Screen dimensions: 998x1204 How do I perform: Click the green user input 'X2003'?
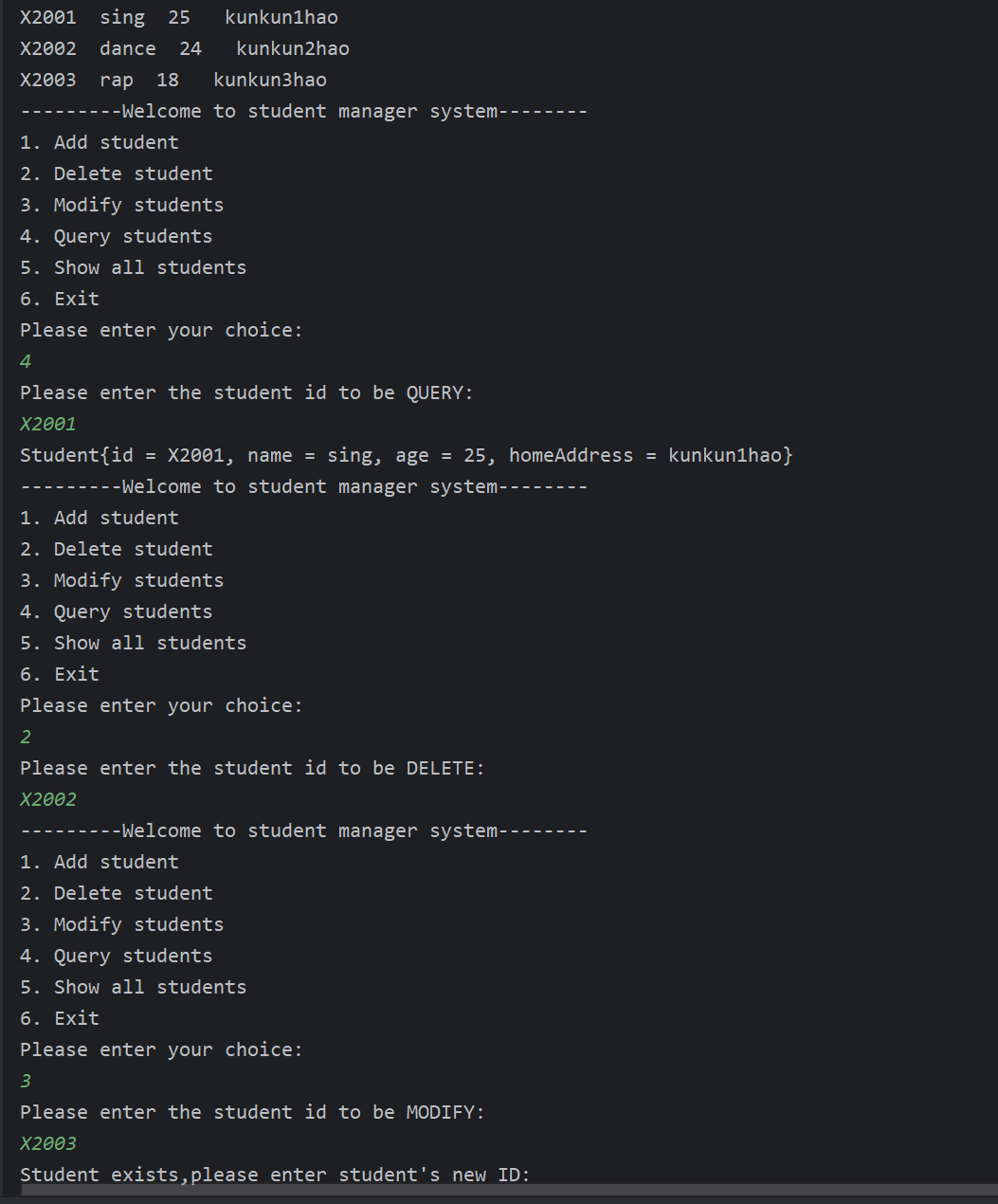point(48,1143)
